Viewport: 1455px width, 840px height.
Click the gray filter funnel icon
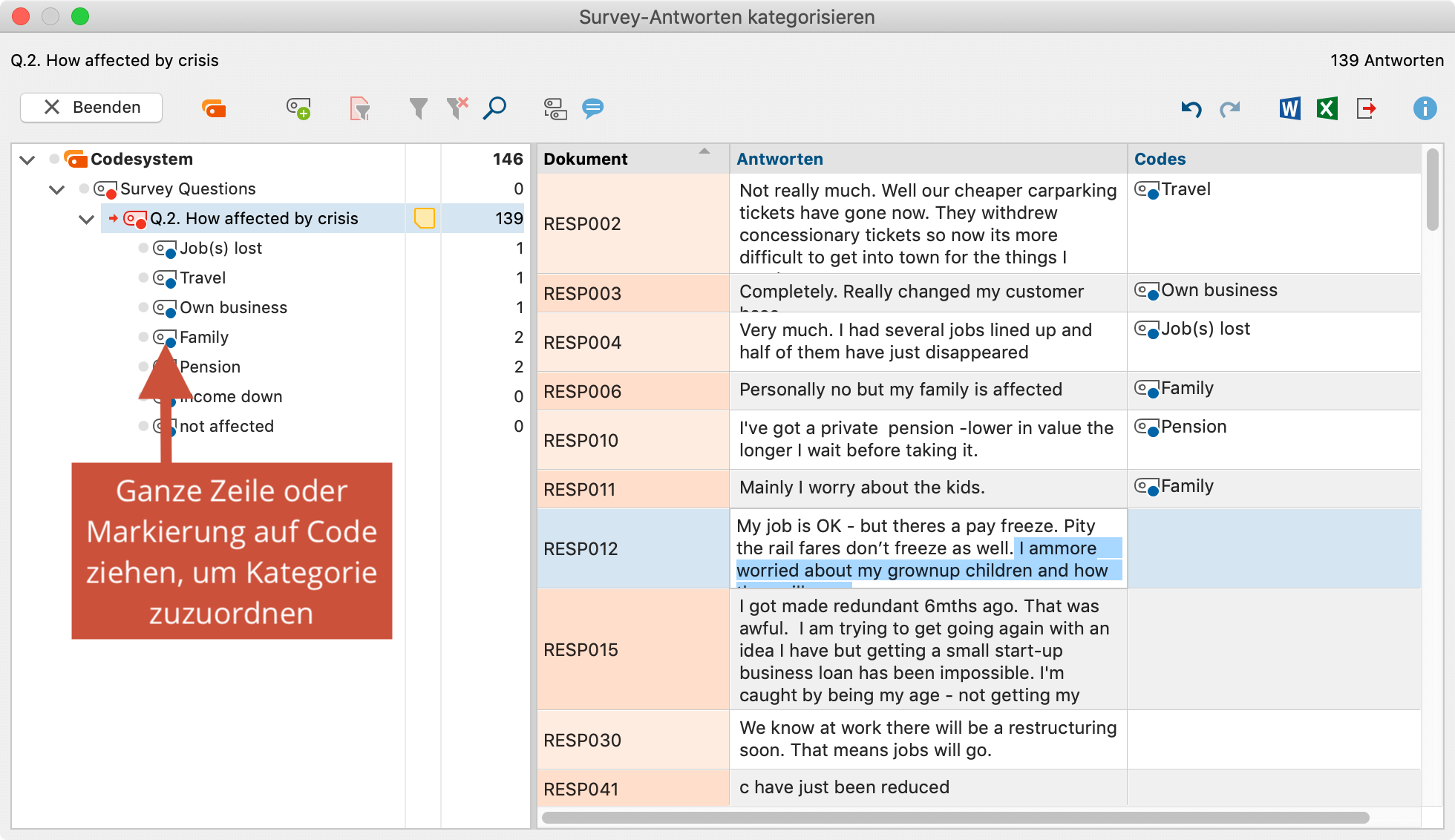(x=419, y=108)
